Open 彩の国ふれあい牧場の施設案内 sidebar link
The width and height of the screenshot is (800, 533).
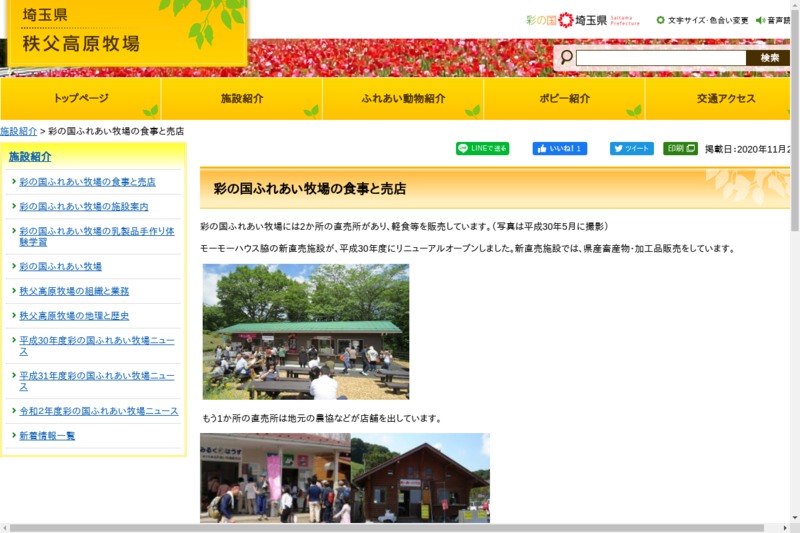[83, 207]
